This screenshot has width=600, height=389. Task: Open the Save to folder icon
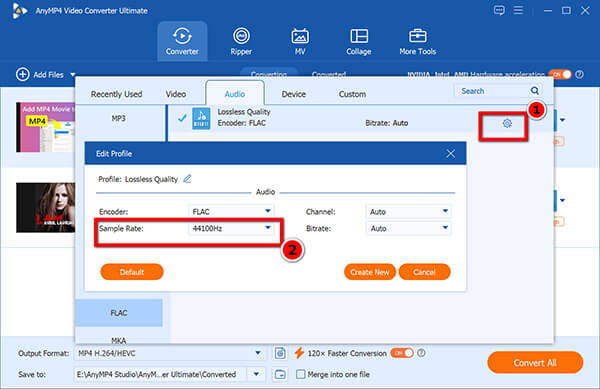[x=280, y=374]
